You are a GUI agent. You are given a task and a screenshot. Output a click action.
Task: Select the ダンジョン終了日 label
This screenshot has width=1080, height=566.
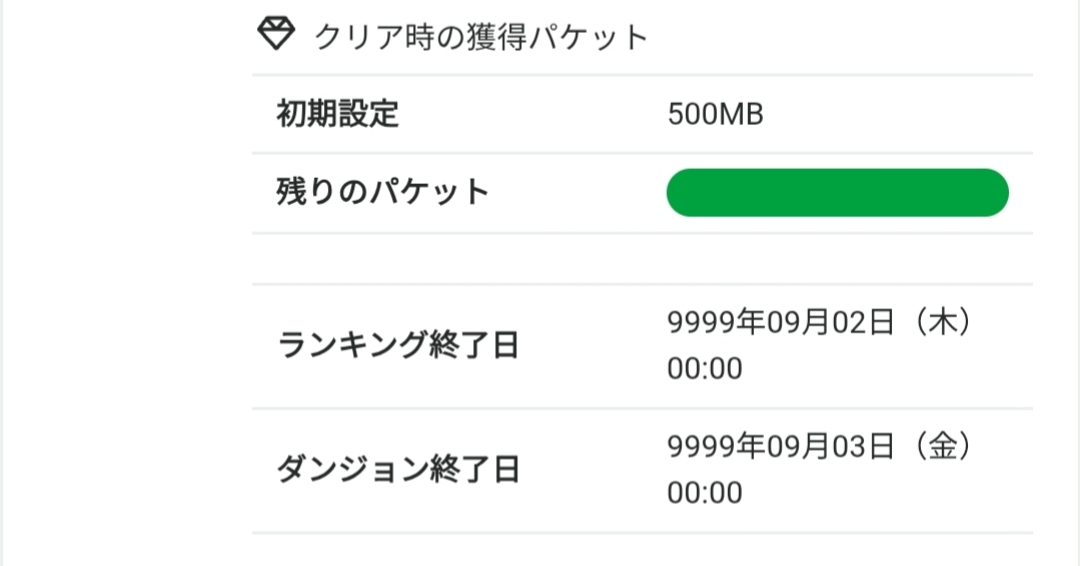[x=398, y=470]
